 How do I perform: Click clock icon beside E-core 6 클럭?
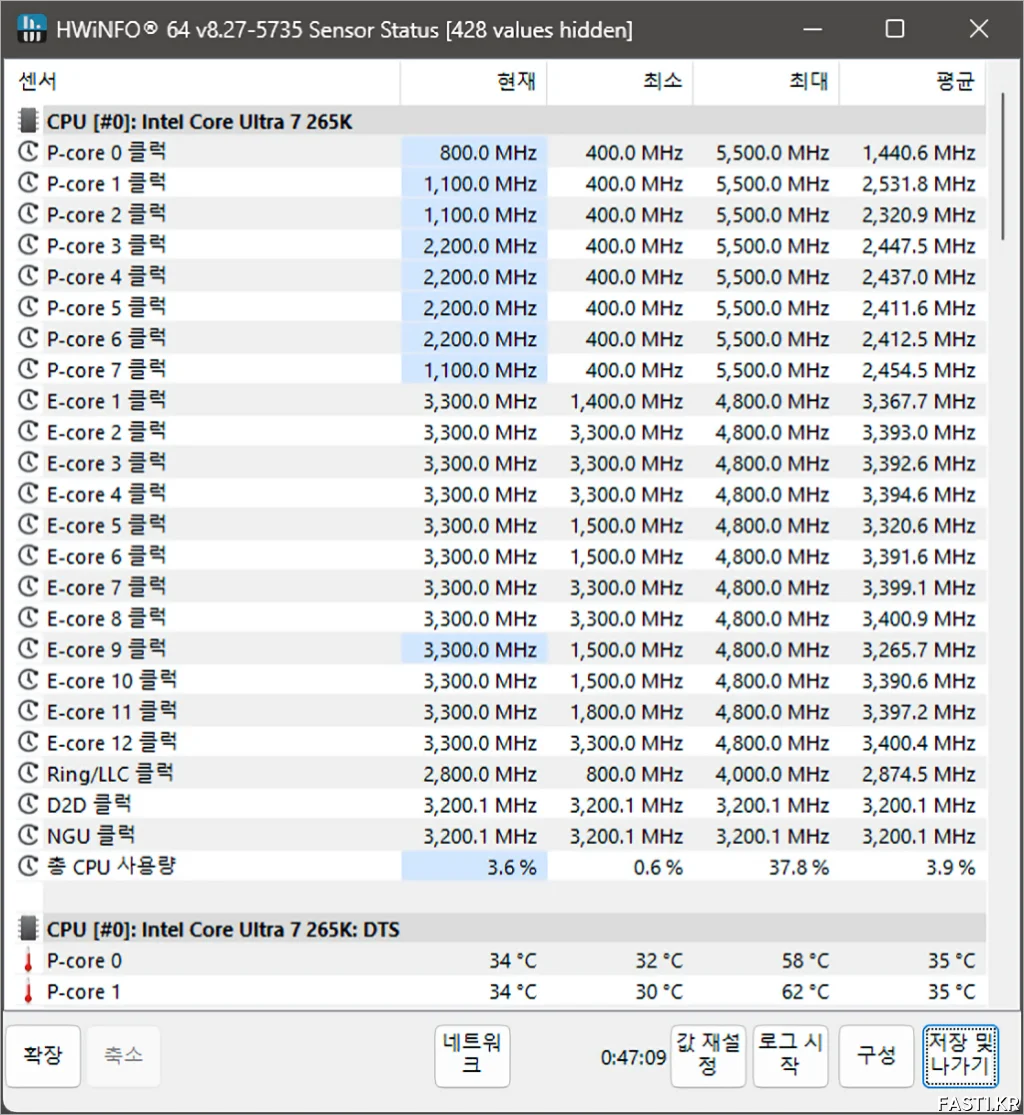(x=28, y=556)
